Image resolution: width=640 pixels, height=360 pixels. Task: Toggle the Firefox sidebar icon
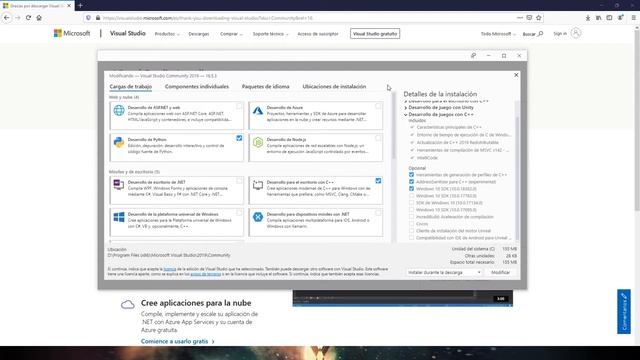[x=609, y=18]
